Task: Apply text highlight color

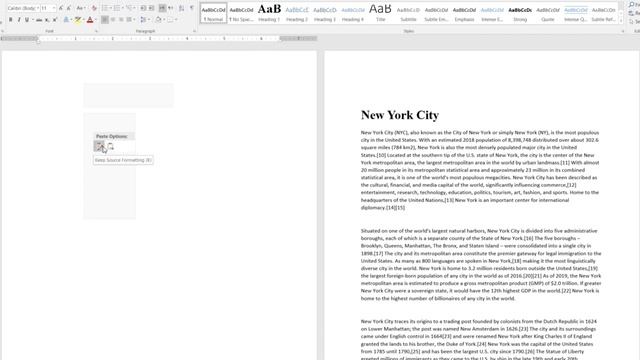Action: coord(78,20)
